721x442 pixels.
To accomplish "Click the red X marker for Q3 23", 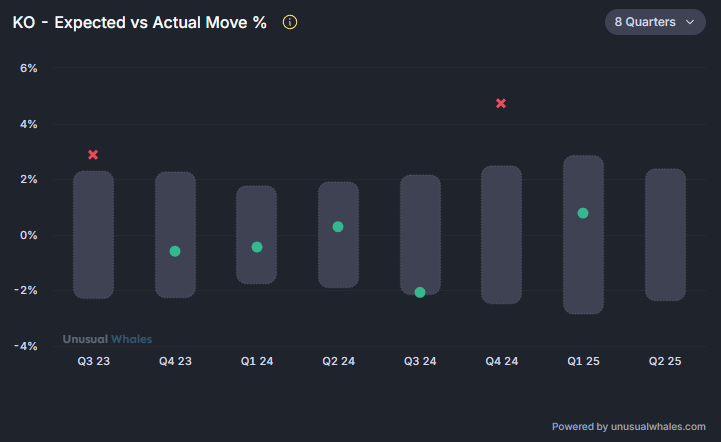I will [x=93, y=155].
